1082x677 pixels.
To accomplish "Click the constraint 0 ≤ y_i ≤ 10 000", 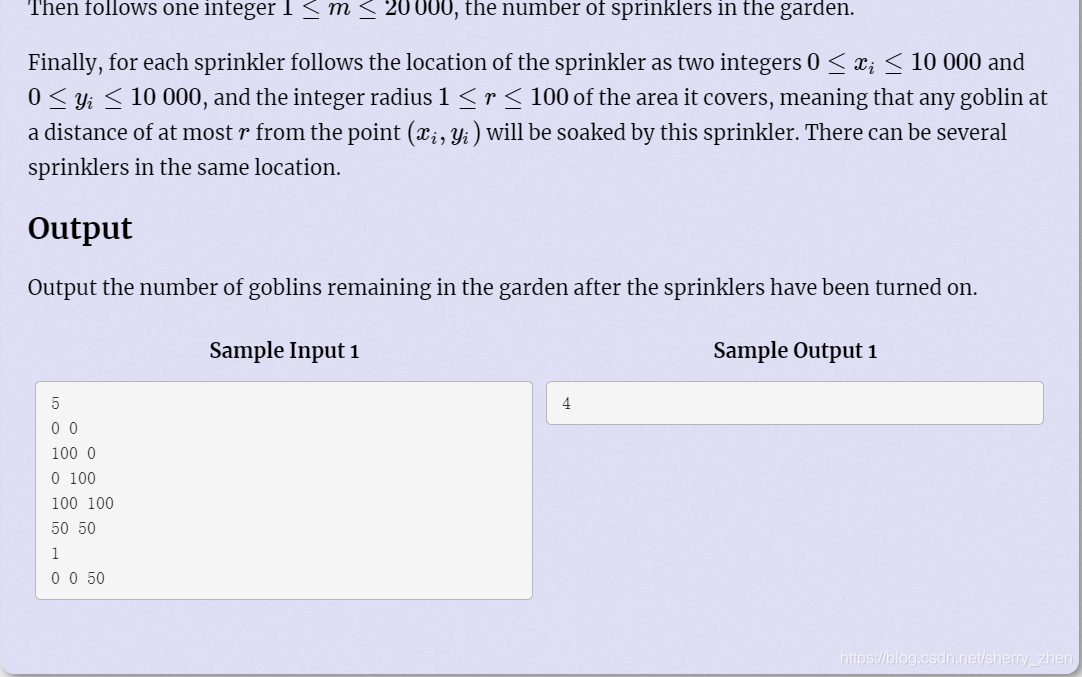I will pyautogui.click(x=115, y=97).
